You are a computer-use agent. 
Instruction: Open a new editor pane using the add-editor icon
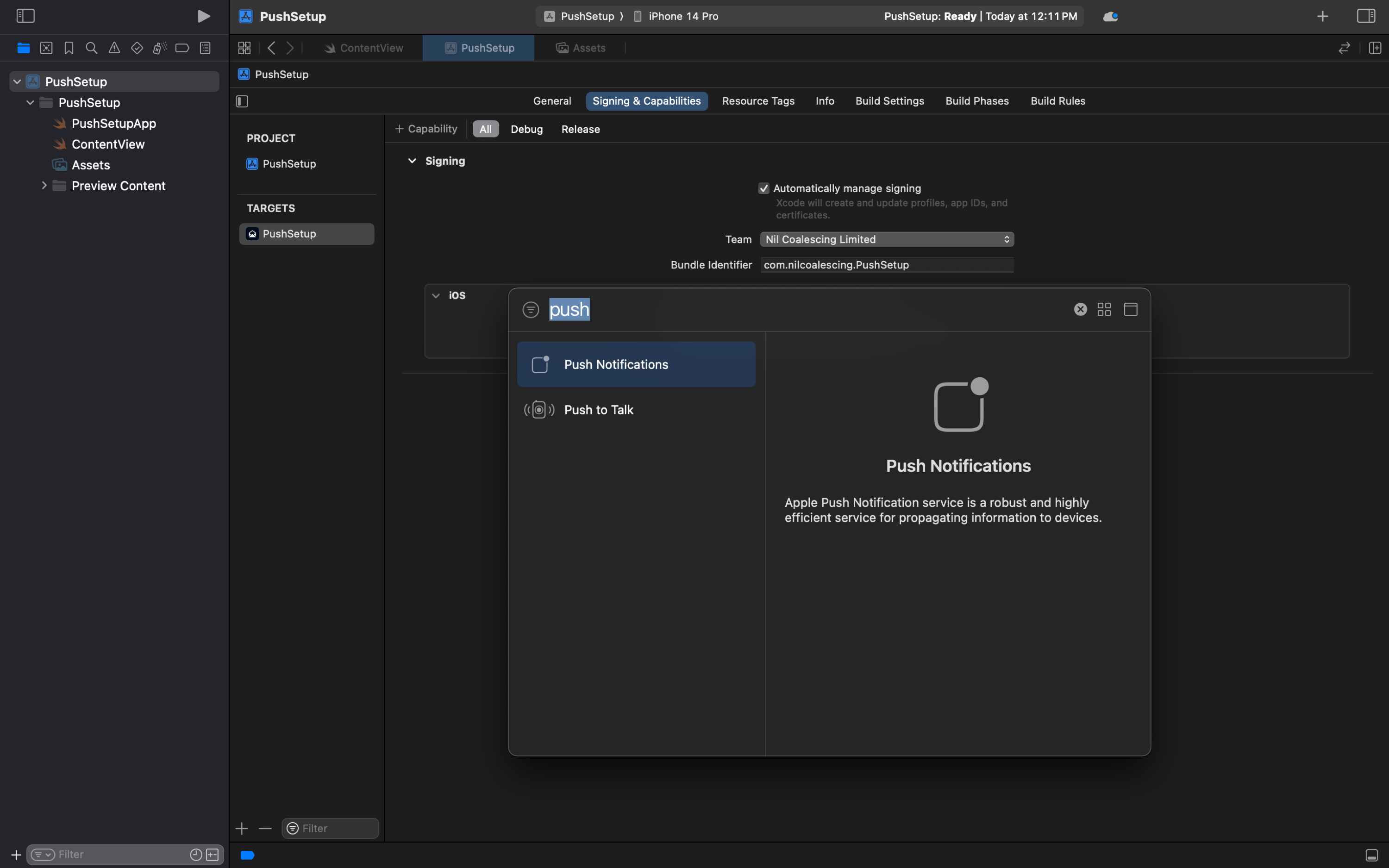1375,48
